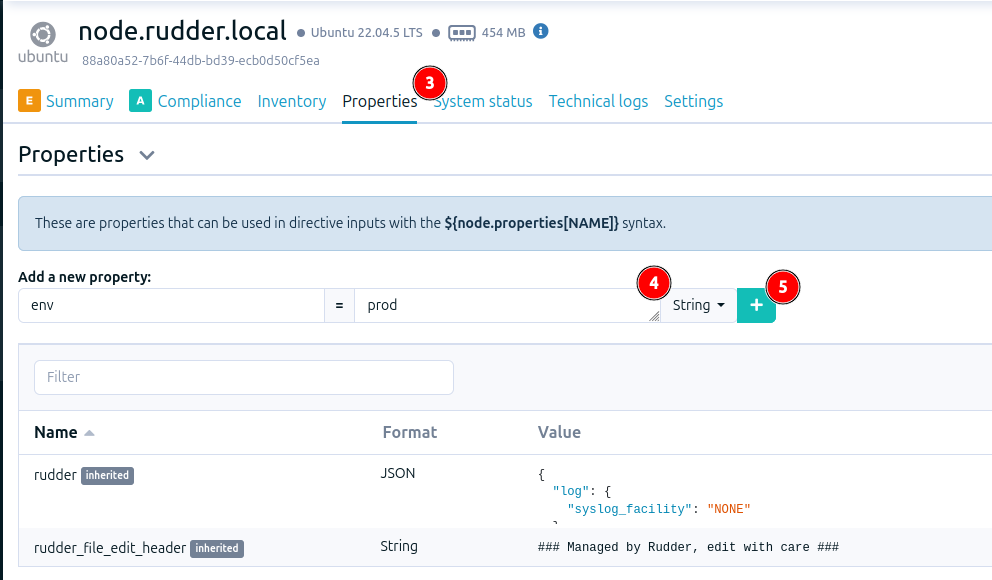This screenshot has width=992, height=580.
Task: Add property with the green plus button
Action: pos(756,305)
